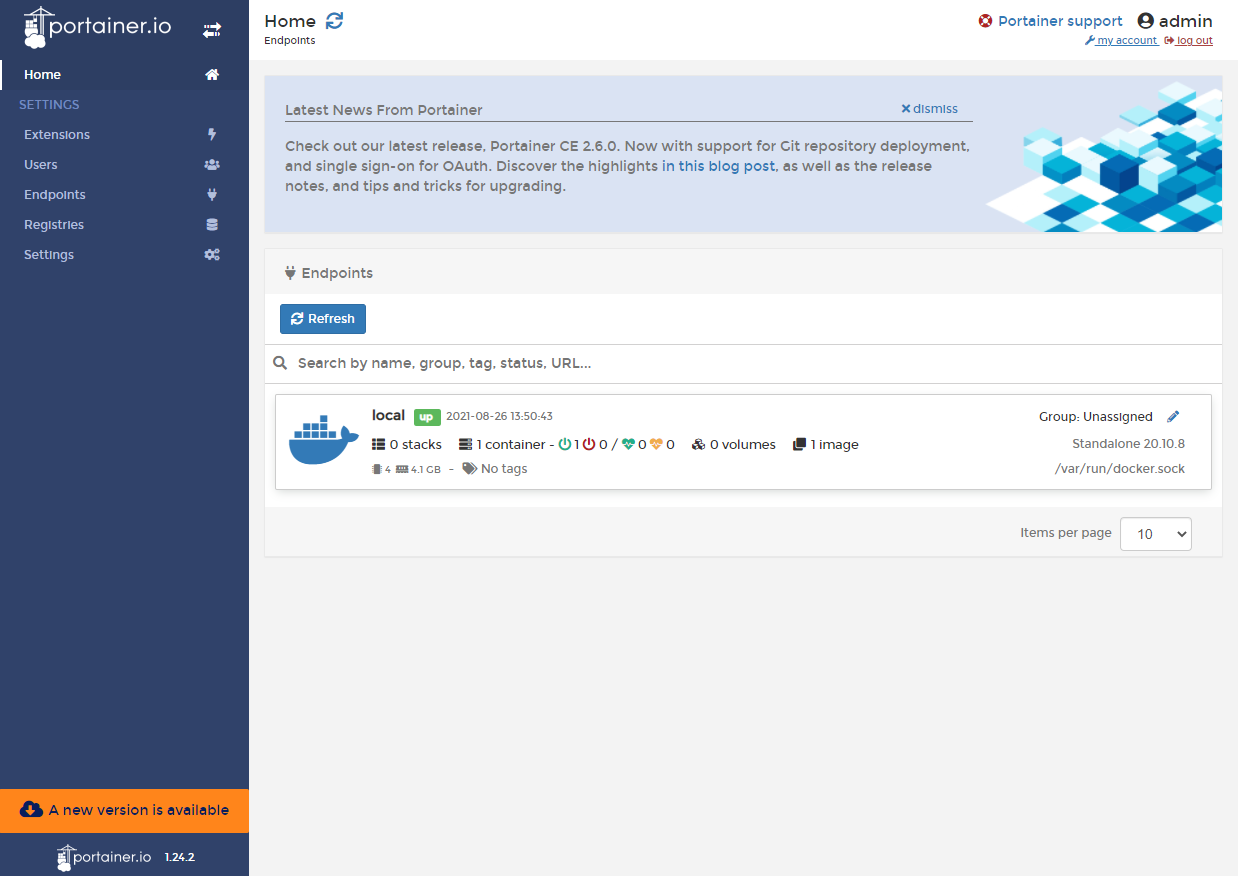
Task: Click the cloud download icon in update banner
Action: click(x=31, y=809)
